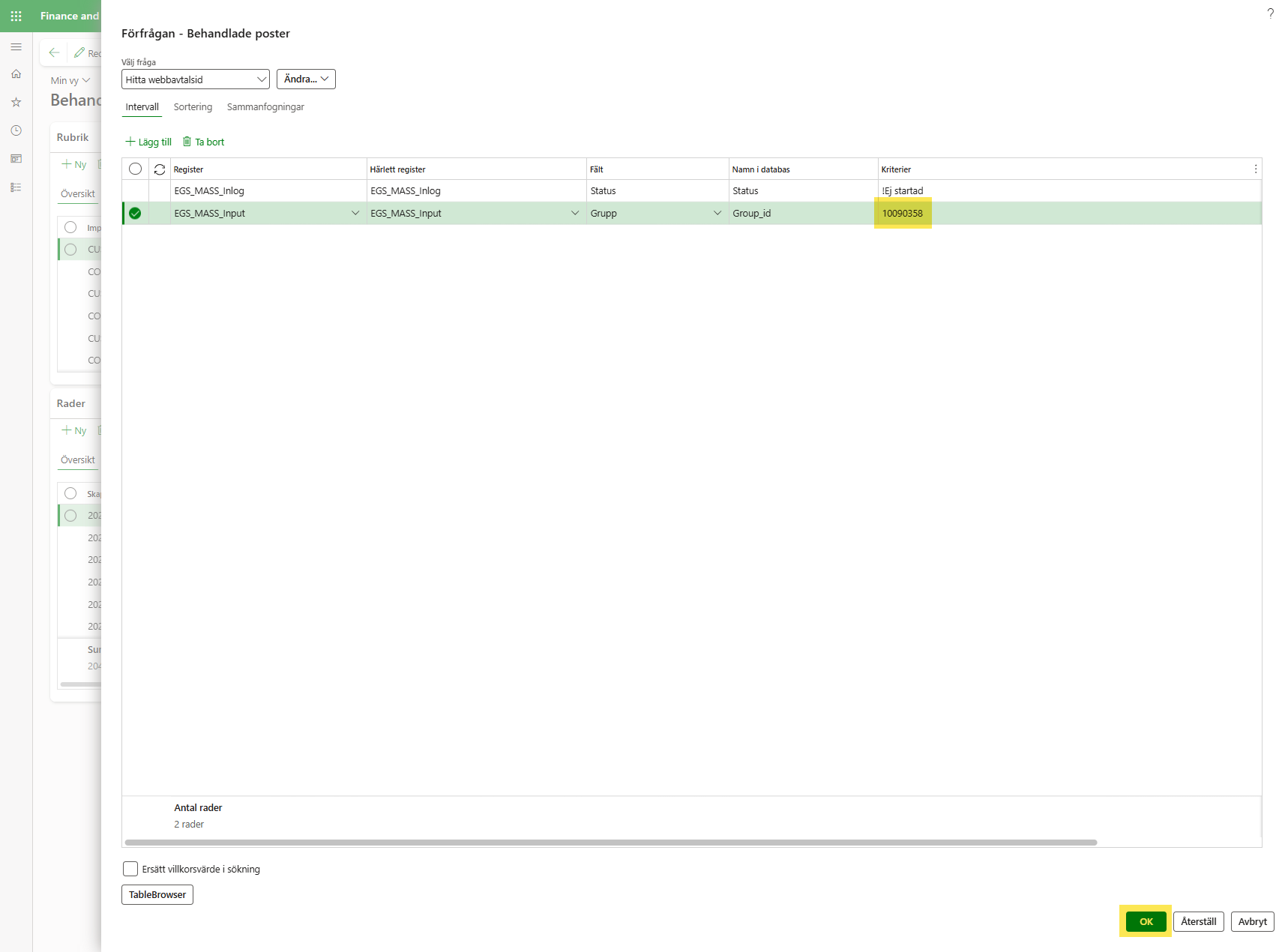Image resolution: width=1288 pixels, height=952 pixels.
Task: Toggle the select-all circle in grid header
Action: (x=135, y=169)
